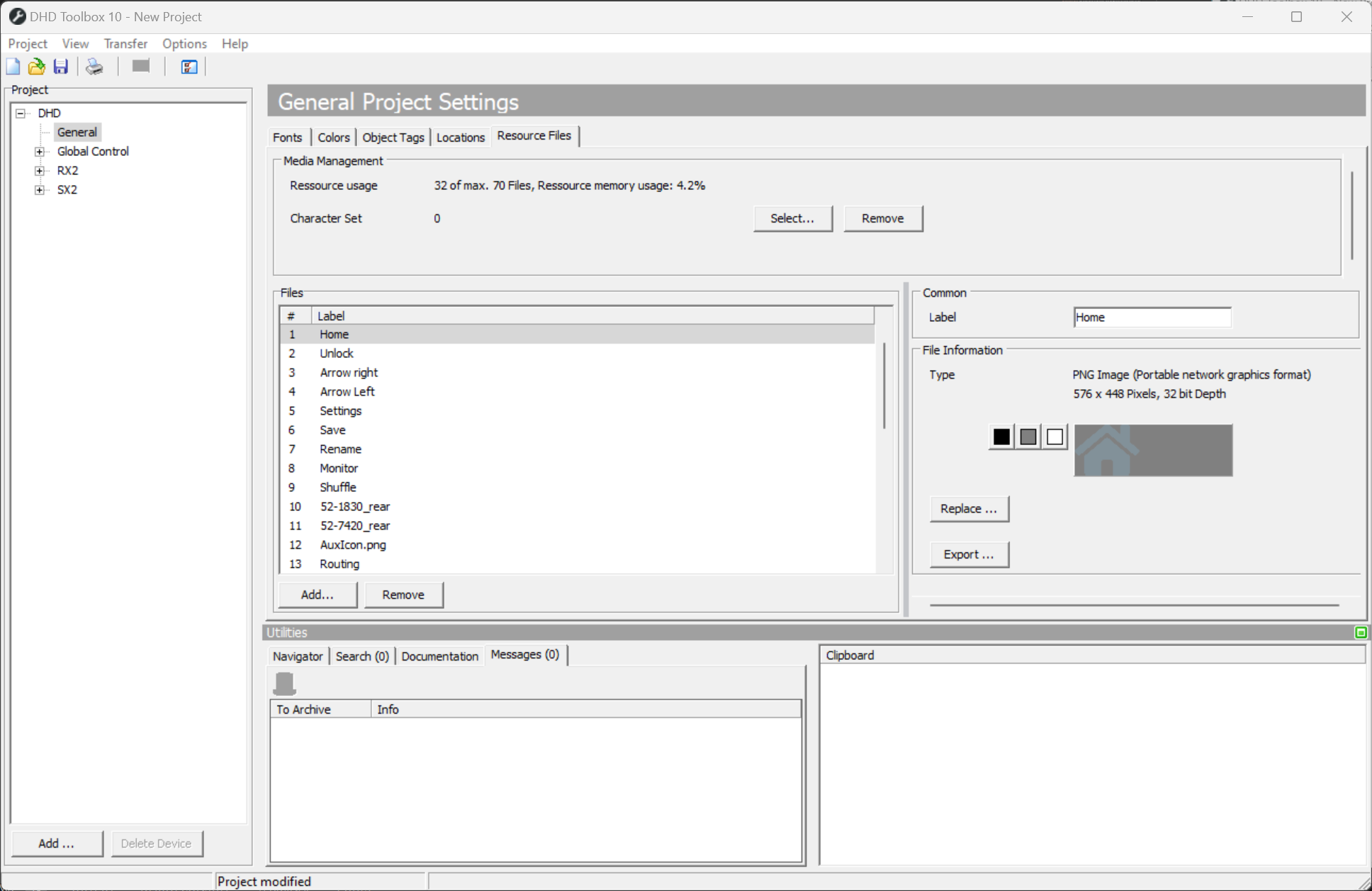Open the Transfer menu
The width and height of the screenshot is (1372, 891).
(125, 43)
